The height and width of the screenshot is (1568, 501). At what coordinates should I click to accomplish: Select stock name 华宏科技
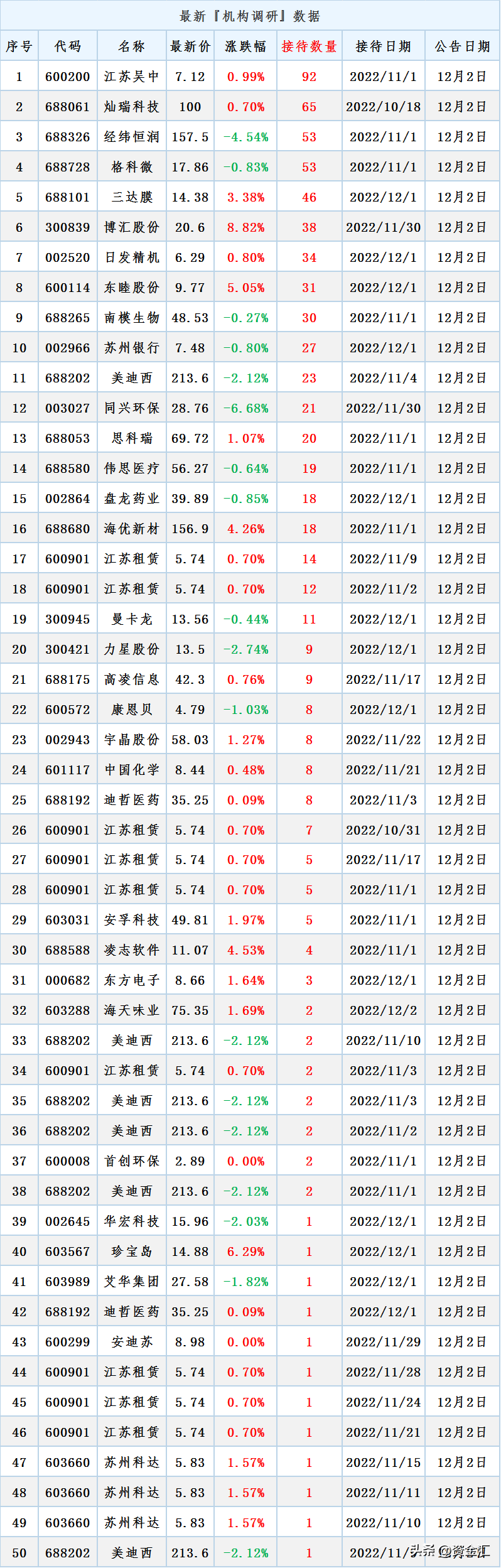click(x=132, y=1221)
